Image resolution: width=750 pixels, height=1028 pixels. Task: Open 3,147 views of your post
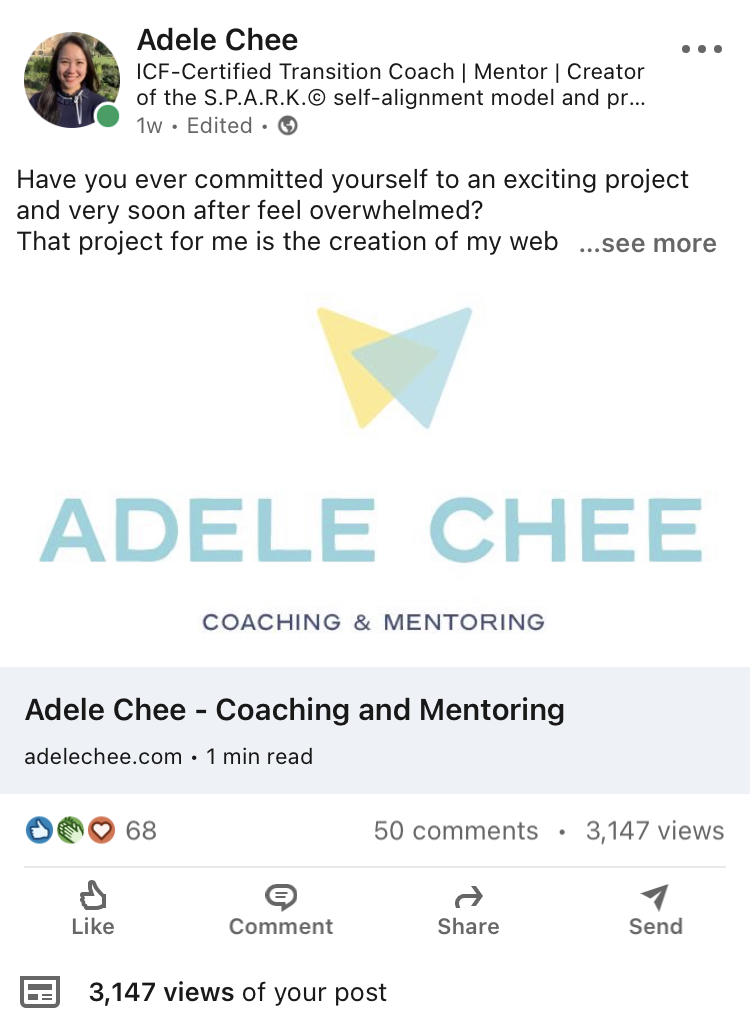238,992
